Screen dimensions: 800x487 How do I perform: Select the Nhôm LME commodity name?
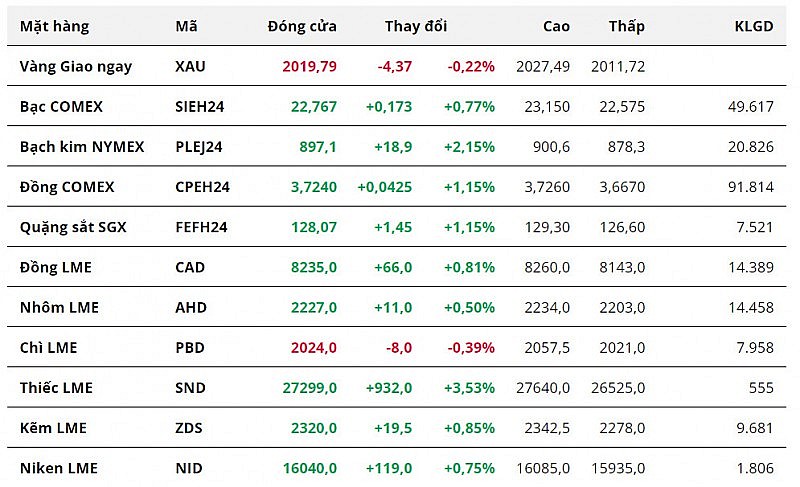[x=59, y=307]
